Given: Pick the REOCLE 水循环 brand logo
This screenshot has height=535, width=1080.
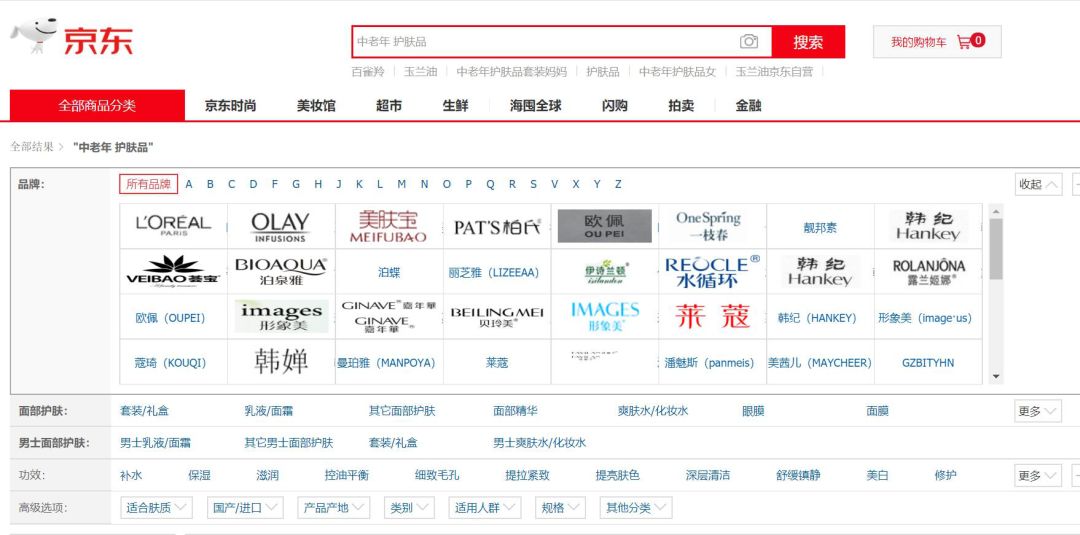Looking at the screenshot, I should pyautogui.click(x=712, y=271).
